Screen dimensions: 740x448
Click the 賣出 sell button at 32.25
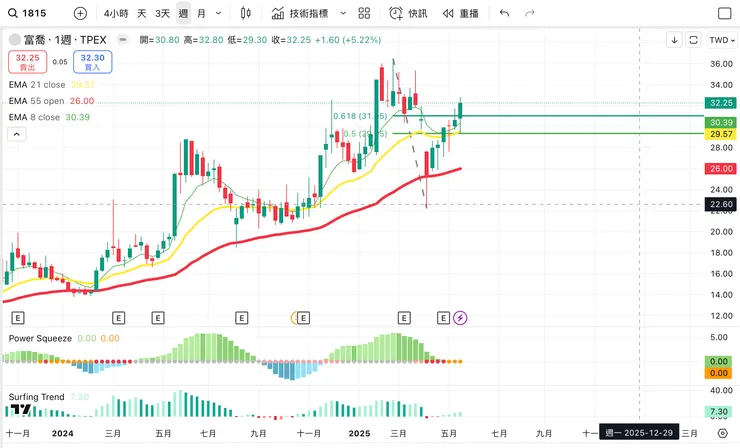pyautogui.click(x=27, y=62)
